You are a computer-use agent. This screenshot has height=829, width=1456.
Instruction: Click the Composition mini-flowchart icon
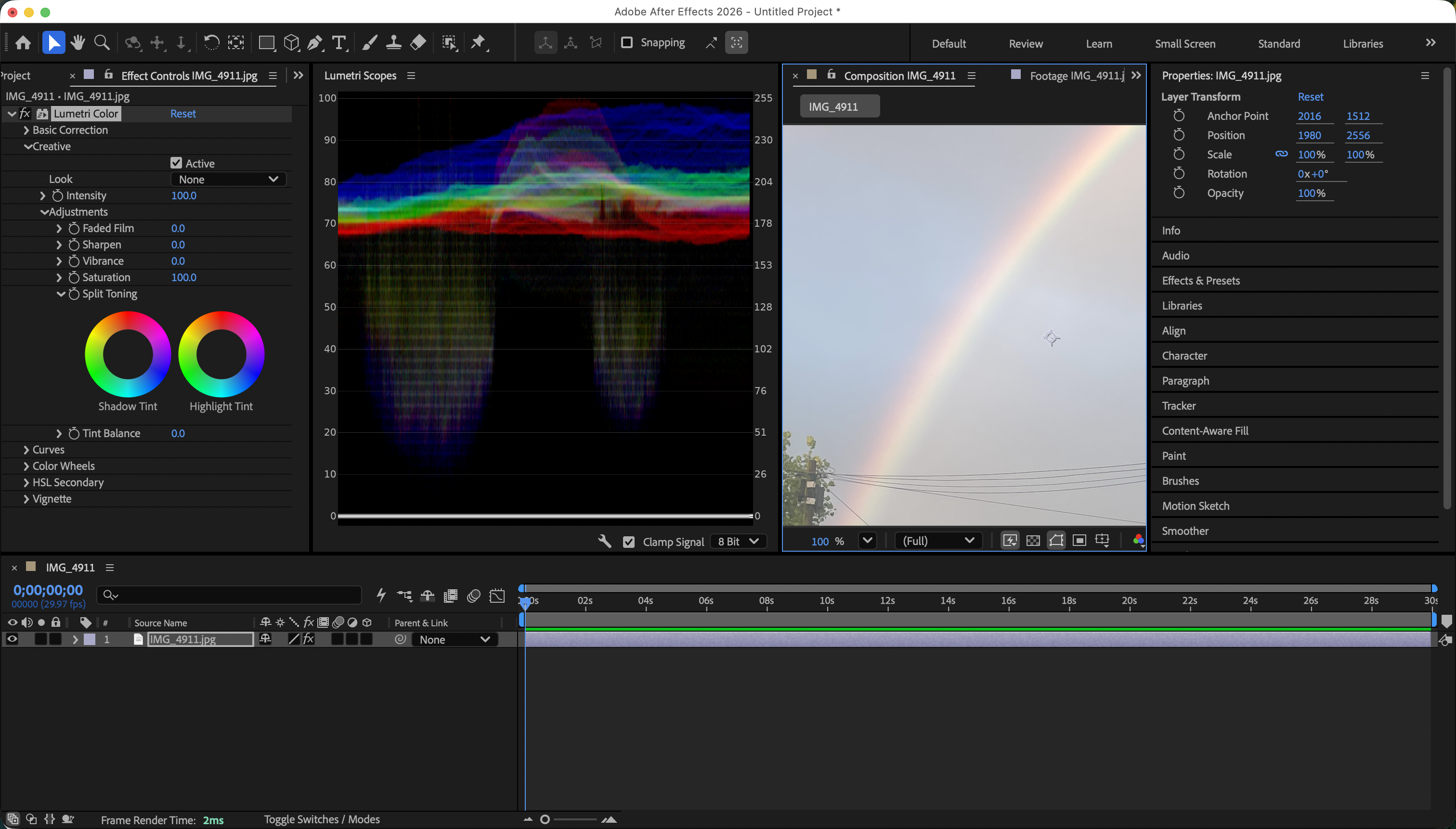405,596
